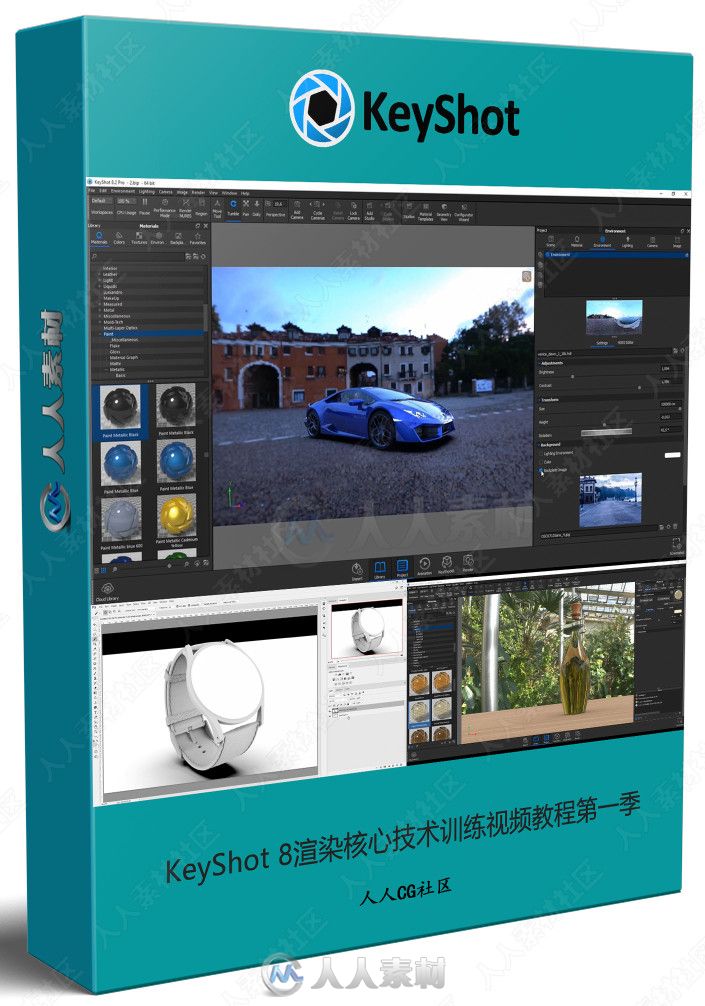Switch to library Textures tab

tap(139, 237)
